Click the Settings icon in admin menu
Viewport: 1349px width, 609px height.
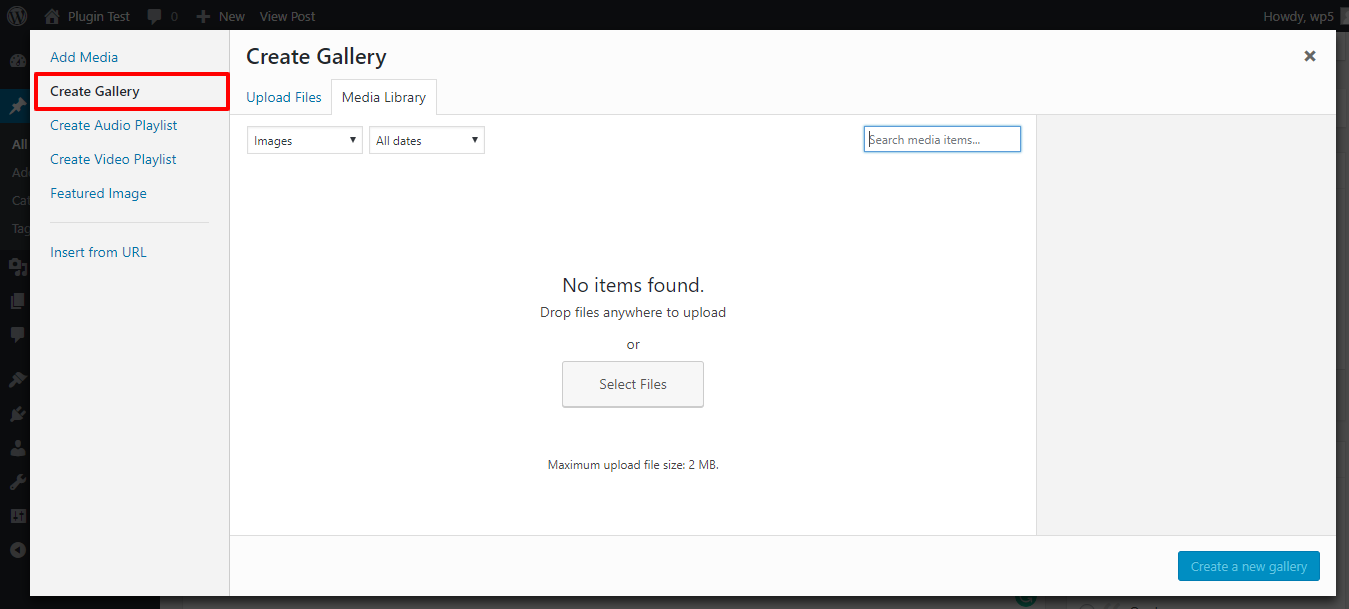17,516
